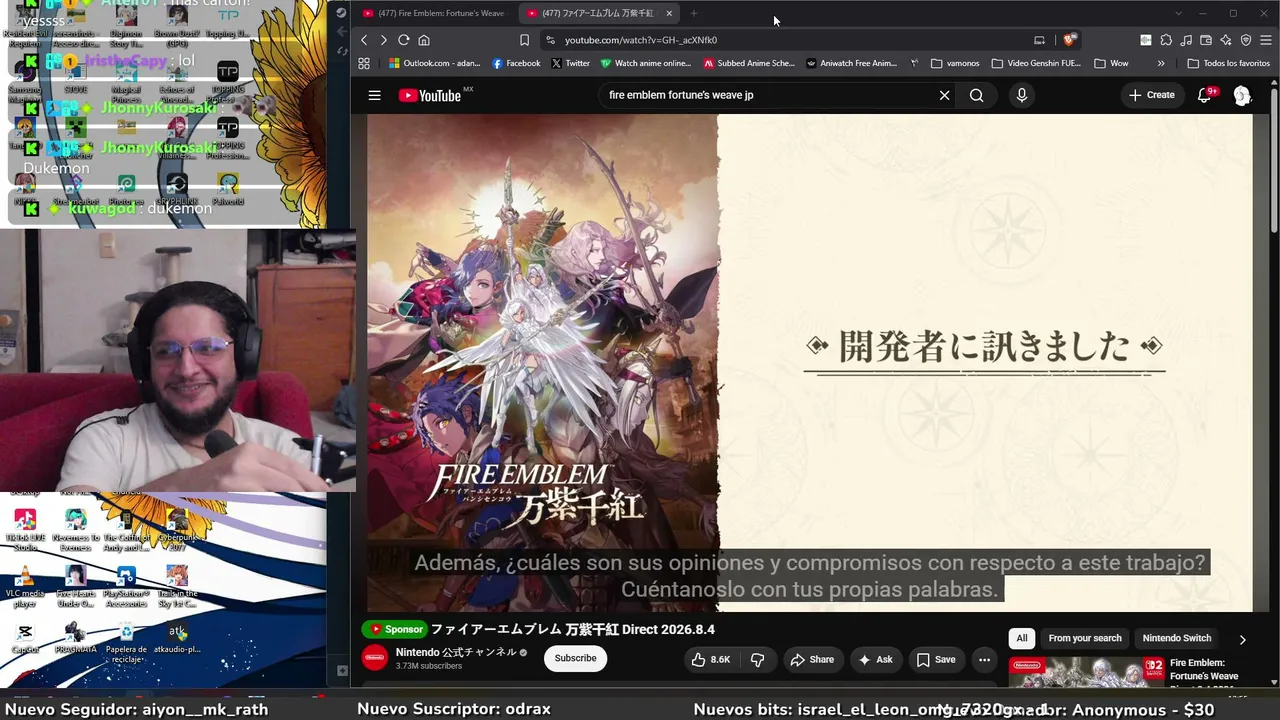Open the vamonos bookmarks folder
The width and height of the screenshot is (1280, 720).
click(955, 63)
